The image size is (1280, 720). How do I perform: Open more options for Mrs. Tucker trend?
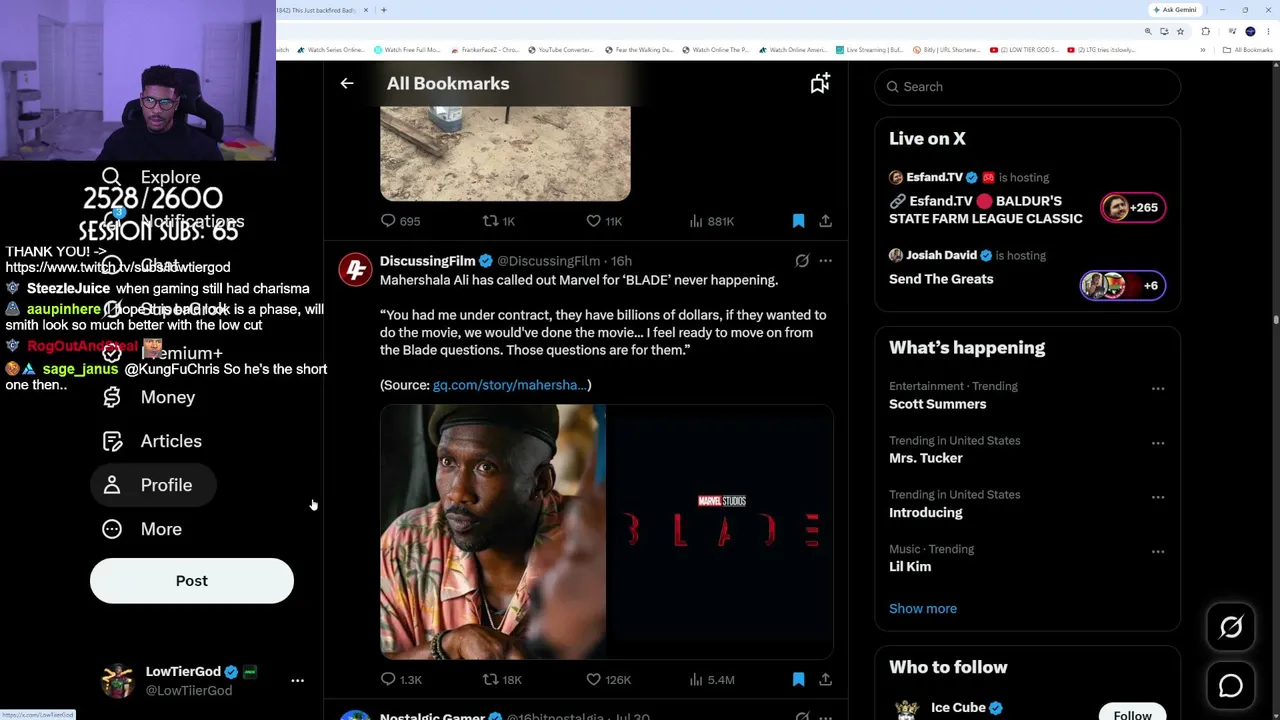click(x=1158, y=443)
